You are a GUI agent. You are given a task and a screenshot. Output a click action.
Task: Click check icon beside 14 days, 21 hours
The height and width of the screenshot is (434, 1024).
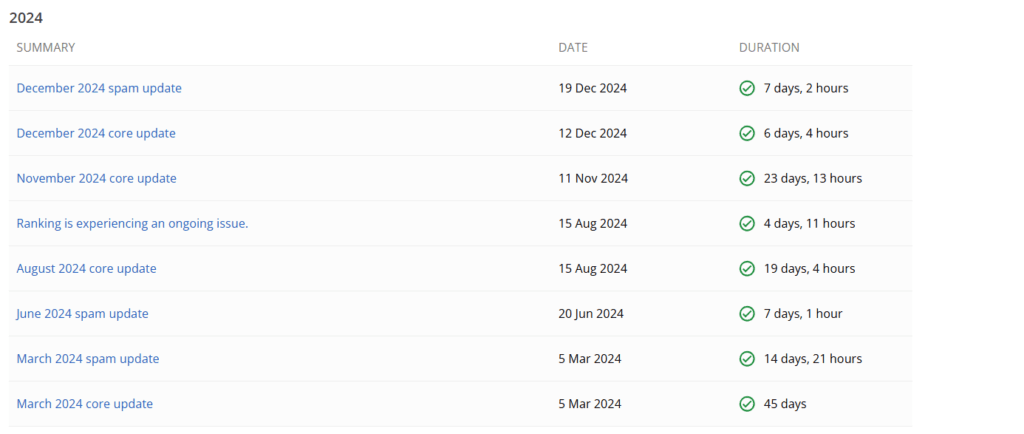pos(746,358)
